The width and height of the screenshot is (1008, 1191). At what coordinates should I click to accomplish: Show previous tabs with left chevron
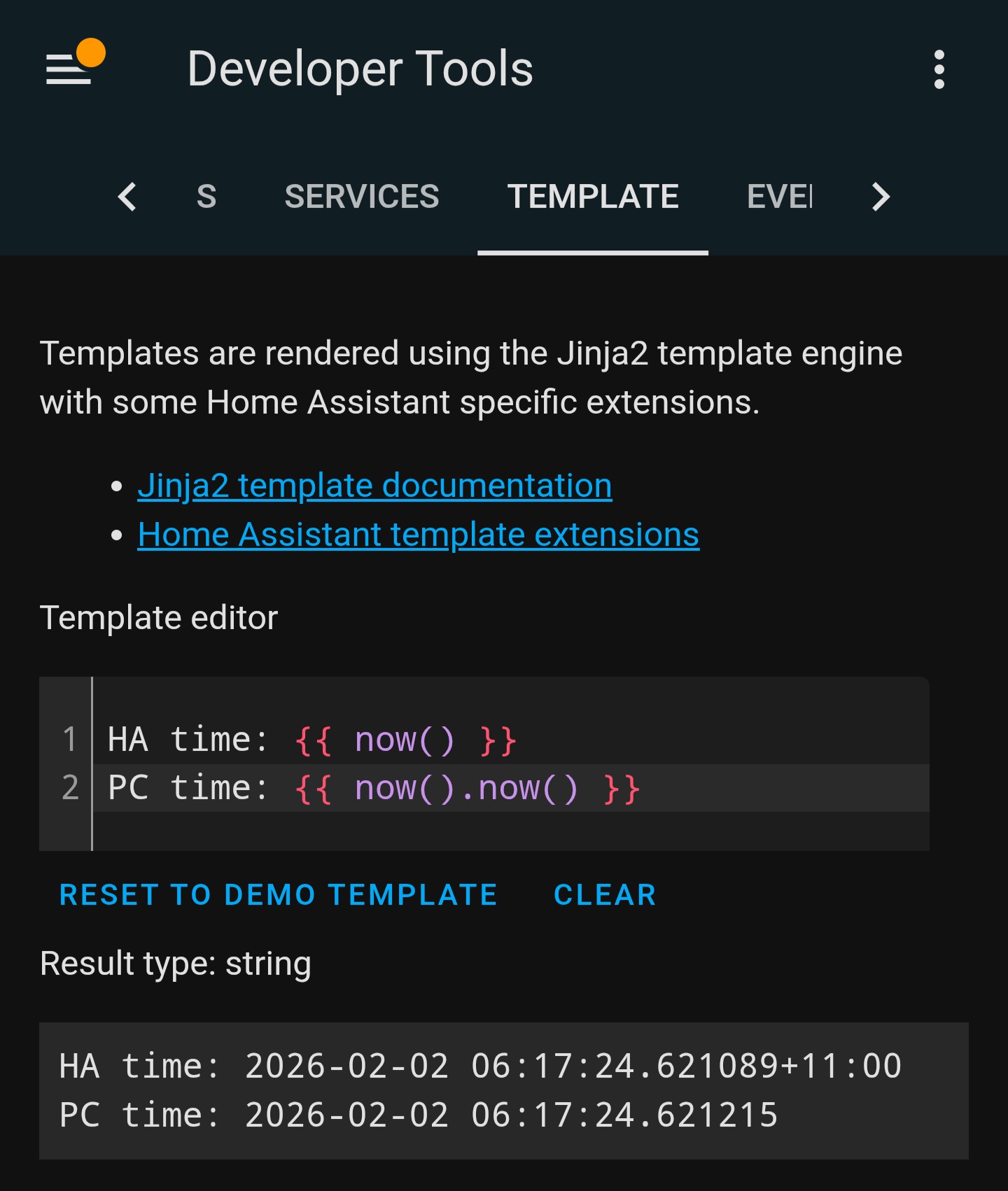click(x=127, y=197)
